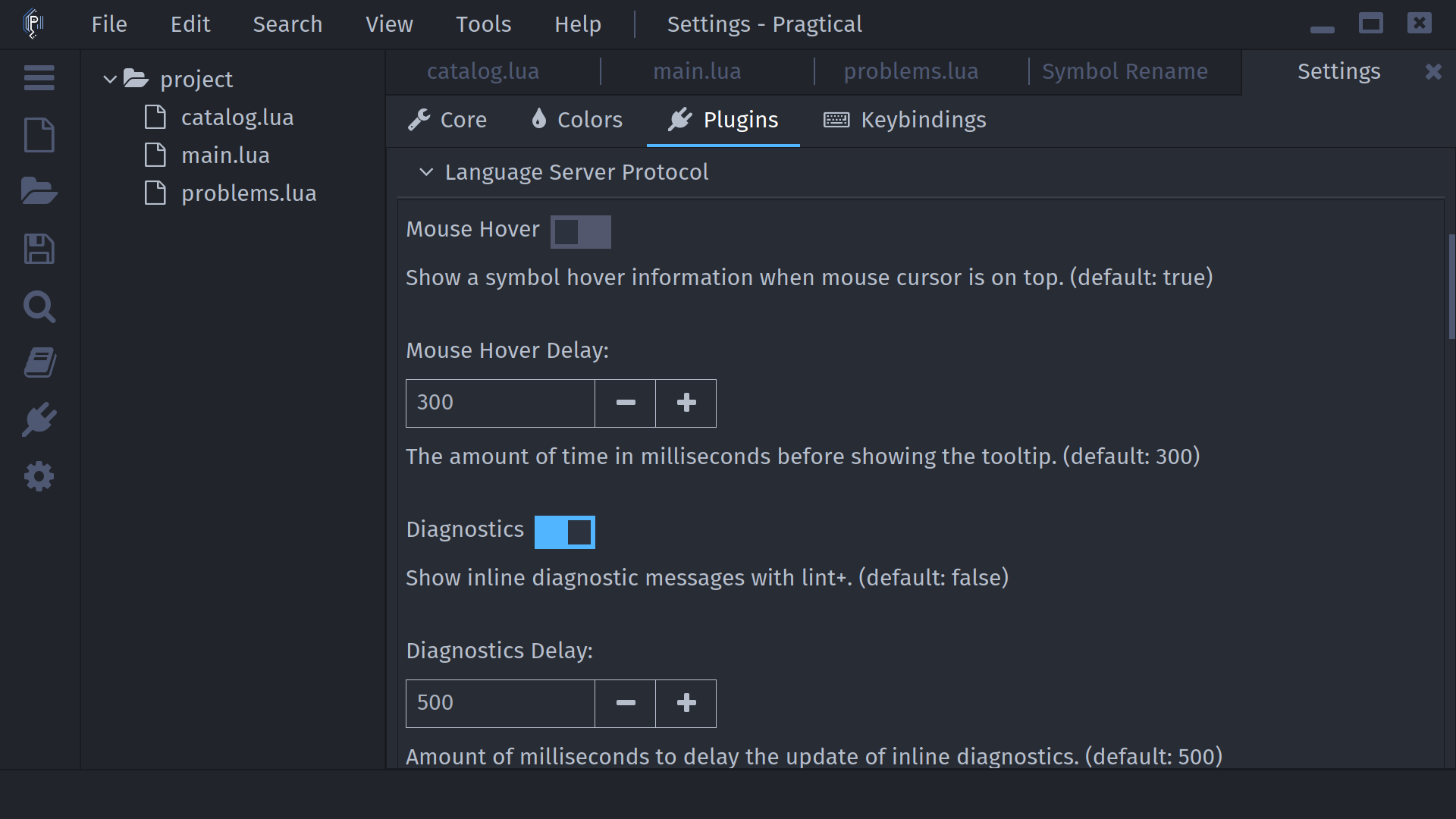Open plugins via sidebar plug icon
This screenshot has width=1456, height=819.
[39, 419]
